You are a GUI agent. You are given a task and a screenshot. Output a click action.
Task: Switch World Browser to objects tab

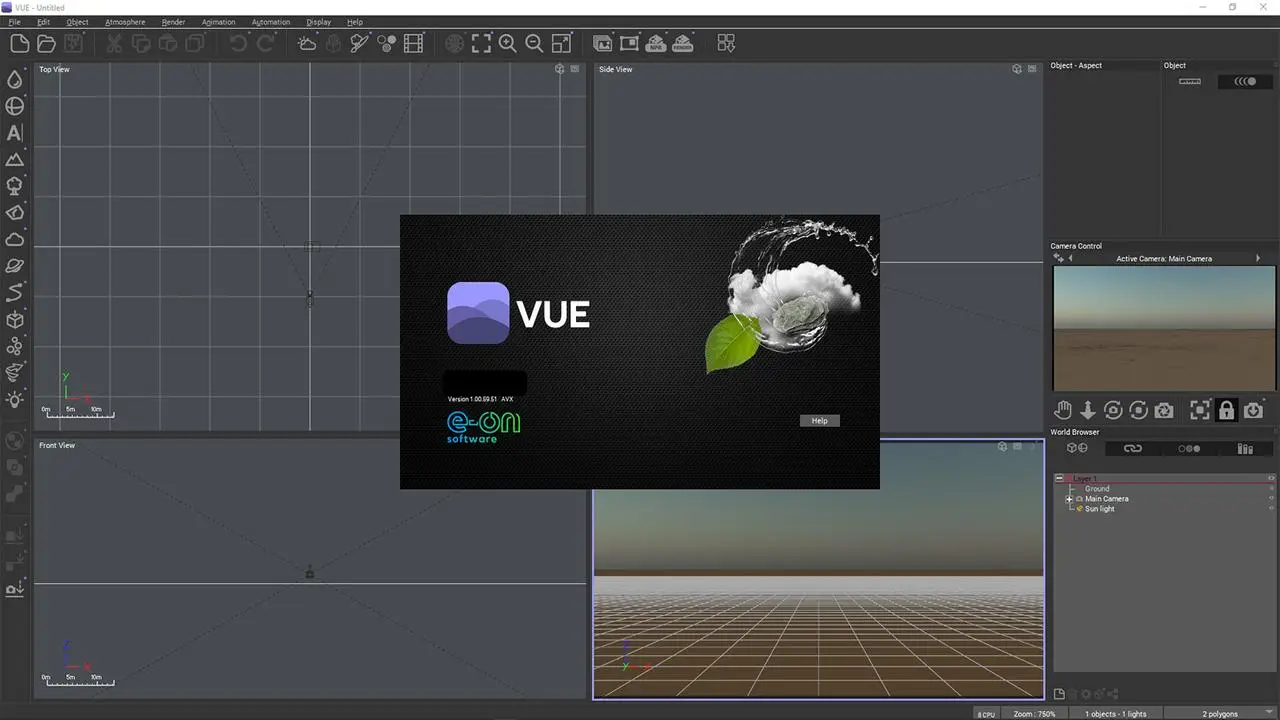(x=1076, y=448)
